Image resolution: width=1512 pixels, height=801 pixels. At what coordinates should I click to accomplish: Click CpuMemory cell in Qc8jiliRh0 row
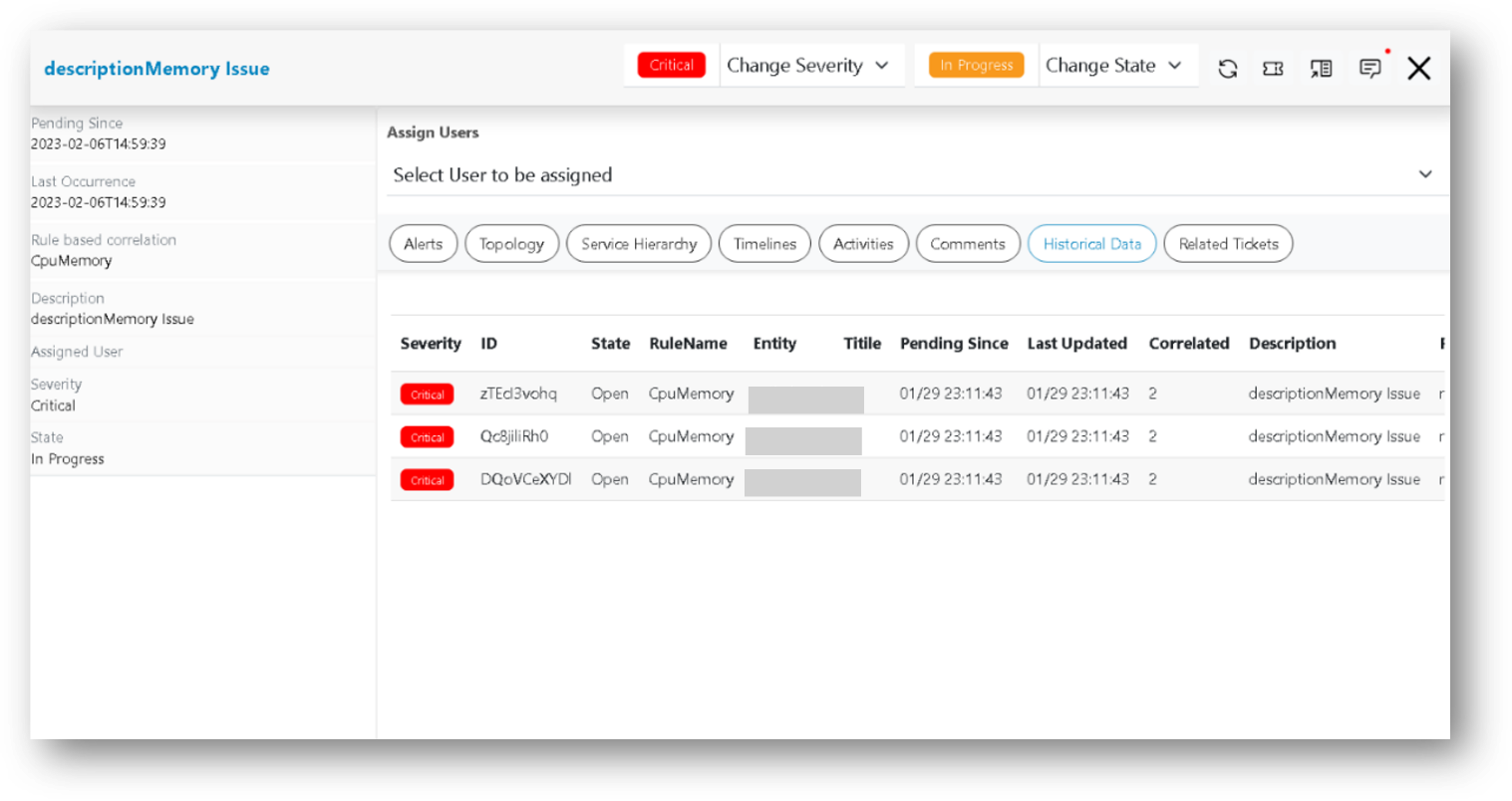pyautogui.click(x=691, y=436)
